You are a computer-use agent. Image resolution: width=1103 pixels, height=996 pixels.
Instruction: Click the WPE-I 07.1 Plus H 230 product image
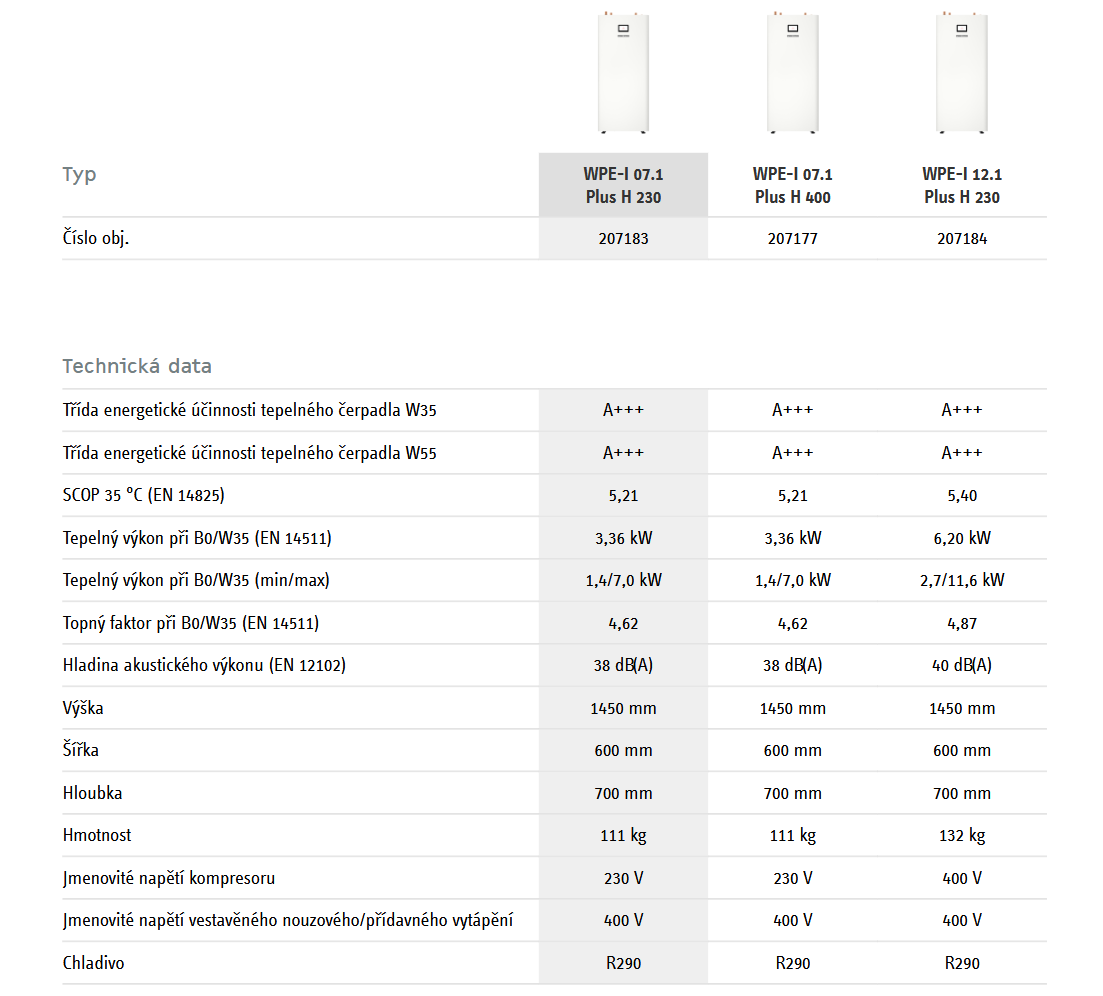coord(623,72)
